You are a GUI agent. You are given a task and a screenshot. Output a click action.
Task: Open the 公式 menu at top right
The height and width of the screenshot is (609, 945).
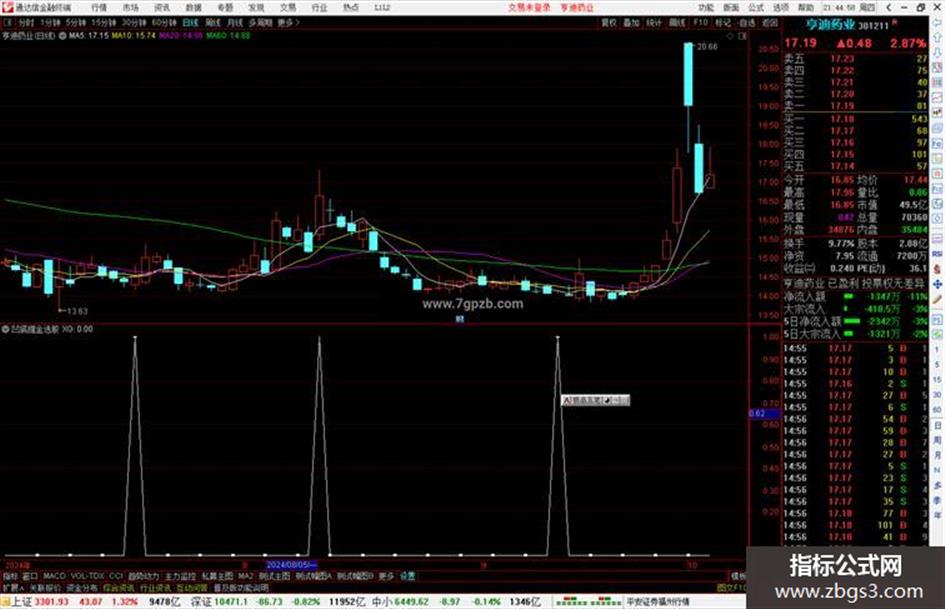[x=756, y=8]
